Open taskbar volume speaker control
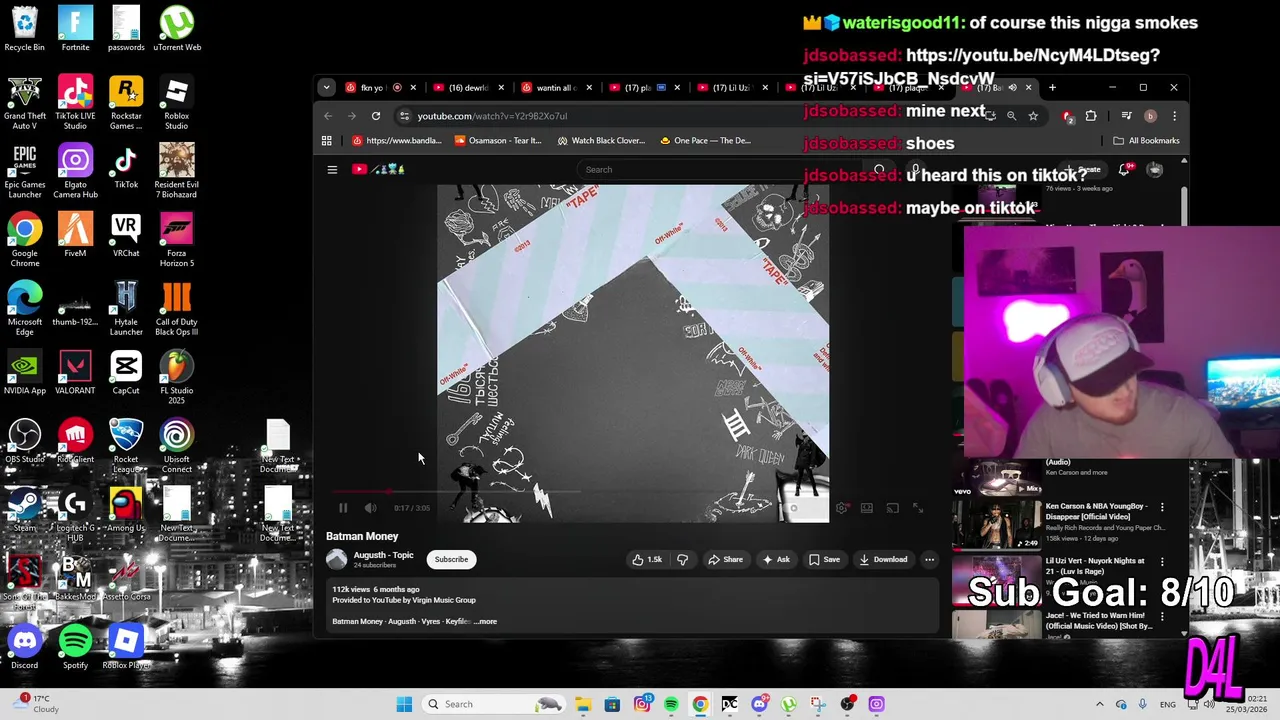 pos(1208,704)
